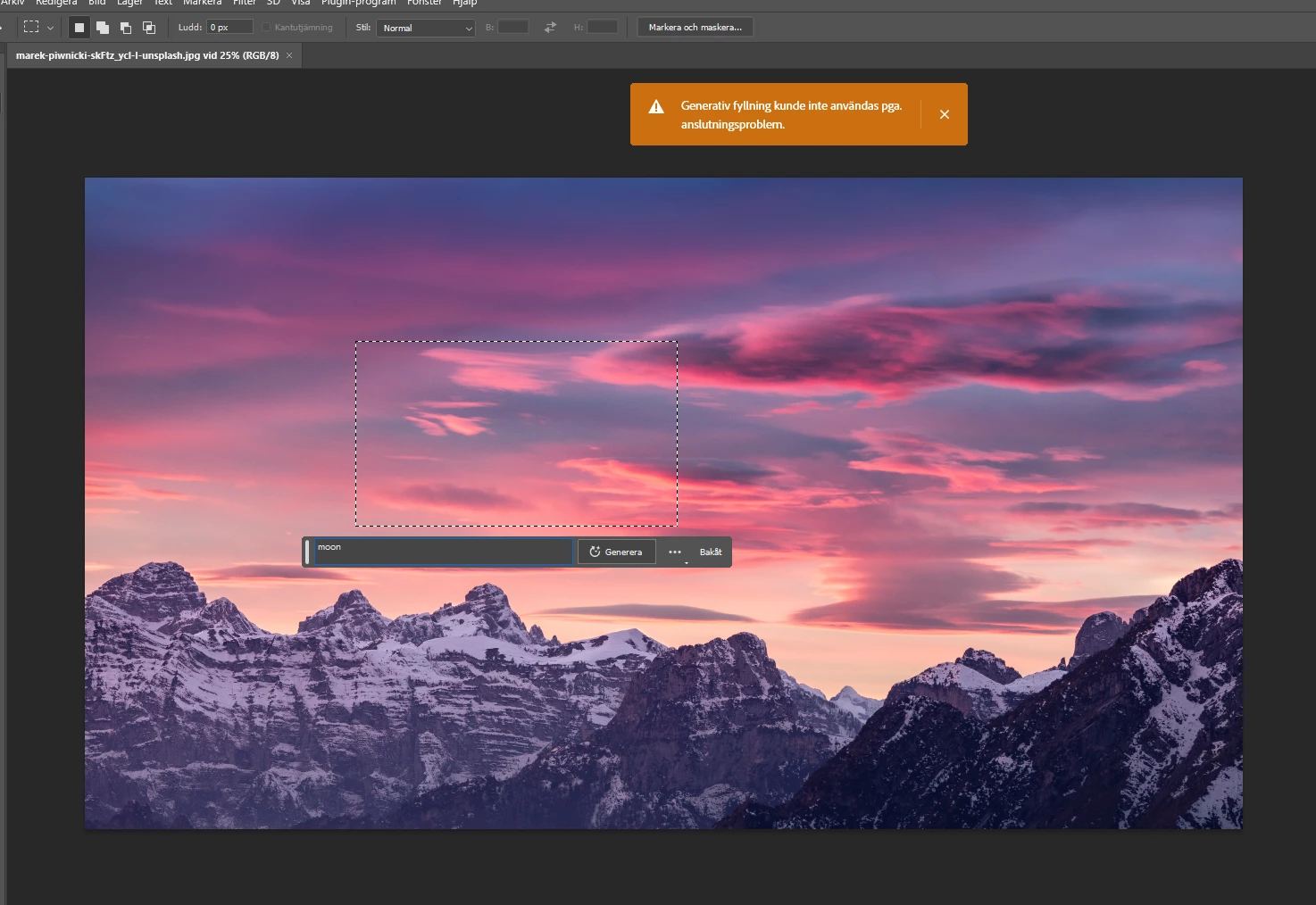Viewport: 1316px width, 905px height.
Task: Open the Visa menu
Action: click(301, 3)
